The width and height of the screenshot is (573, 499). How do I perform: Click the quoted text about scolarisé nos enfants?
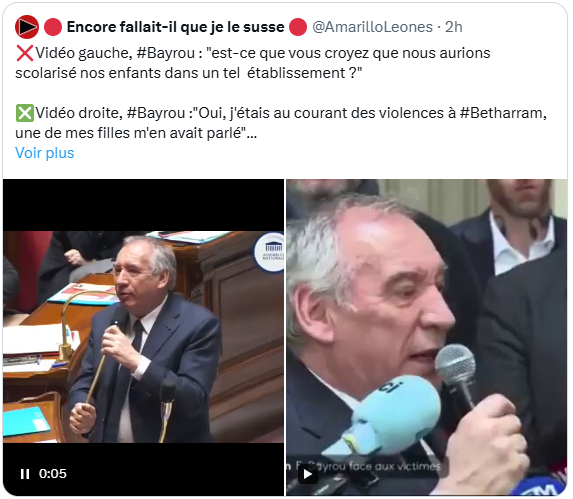[x=188, y=63]
